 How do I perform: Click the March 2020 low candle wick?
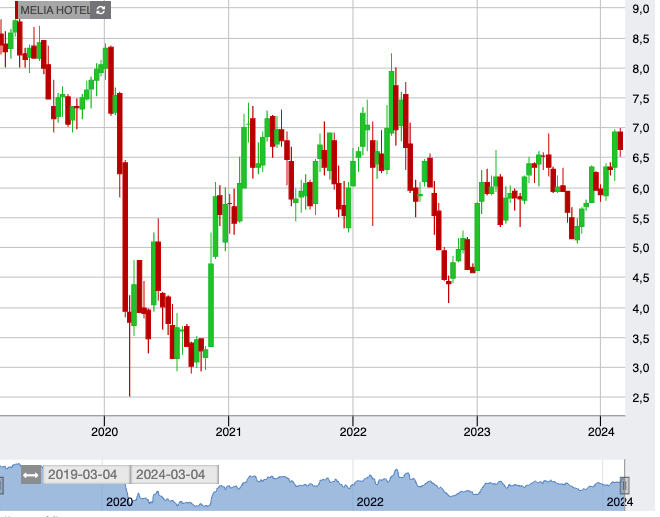[130, 362]
